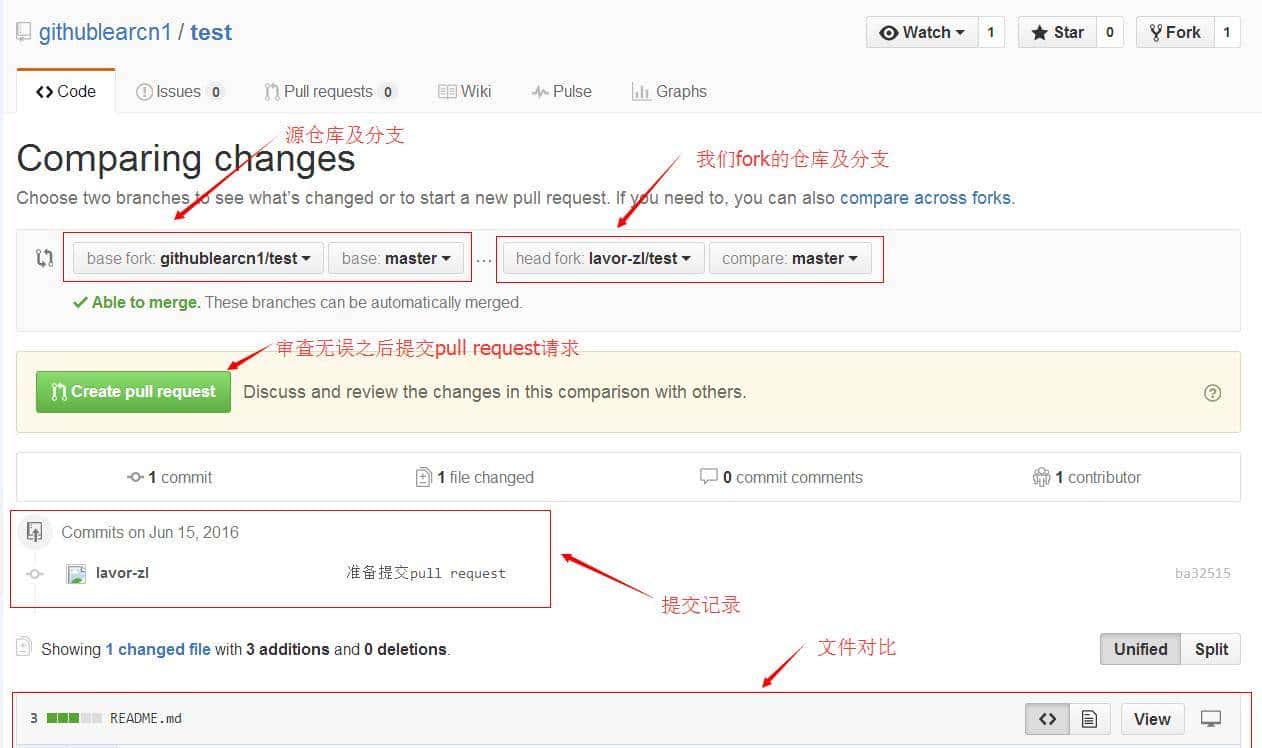Click the help question mark icon
Viewport: 1262px width, 748px height.
(x=1212, y=393)
